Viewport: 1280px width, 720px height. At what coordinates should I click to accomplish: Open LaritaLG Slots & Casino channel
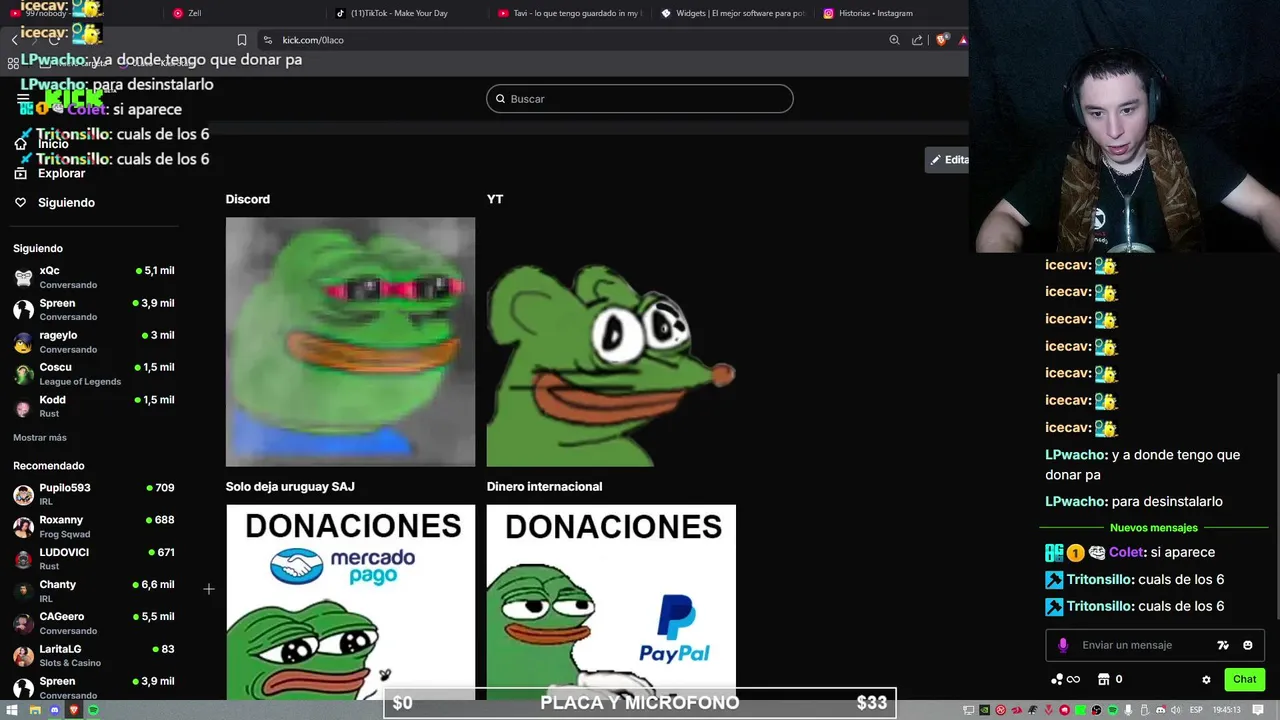pos(94,655)
